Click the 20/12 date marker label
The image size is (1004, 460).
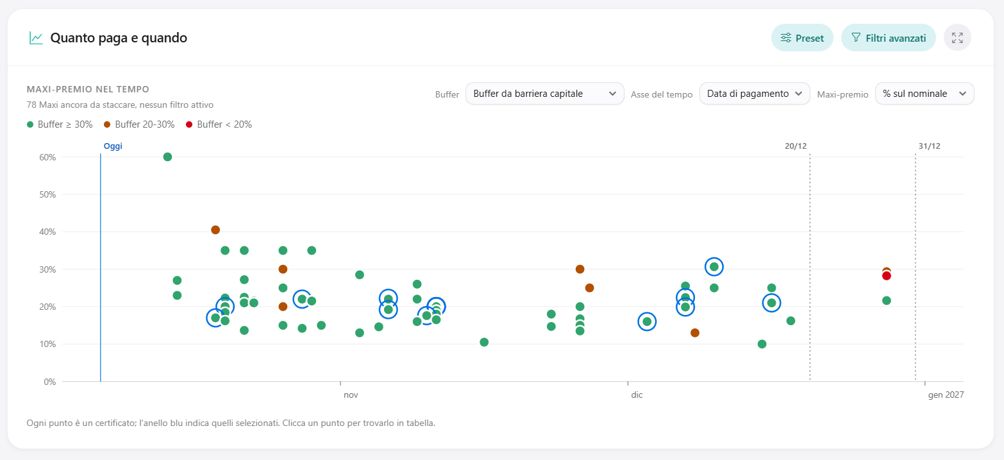(x=796, y=146)
